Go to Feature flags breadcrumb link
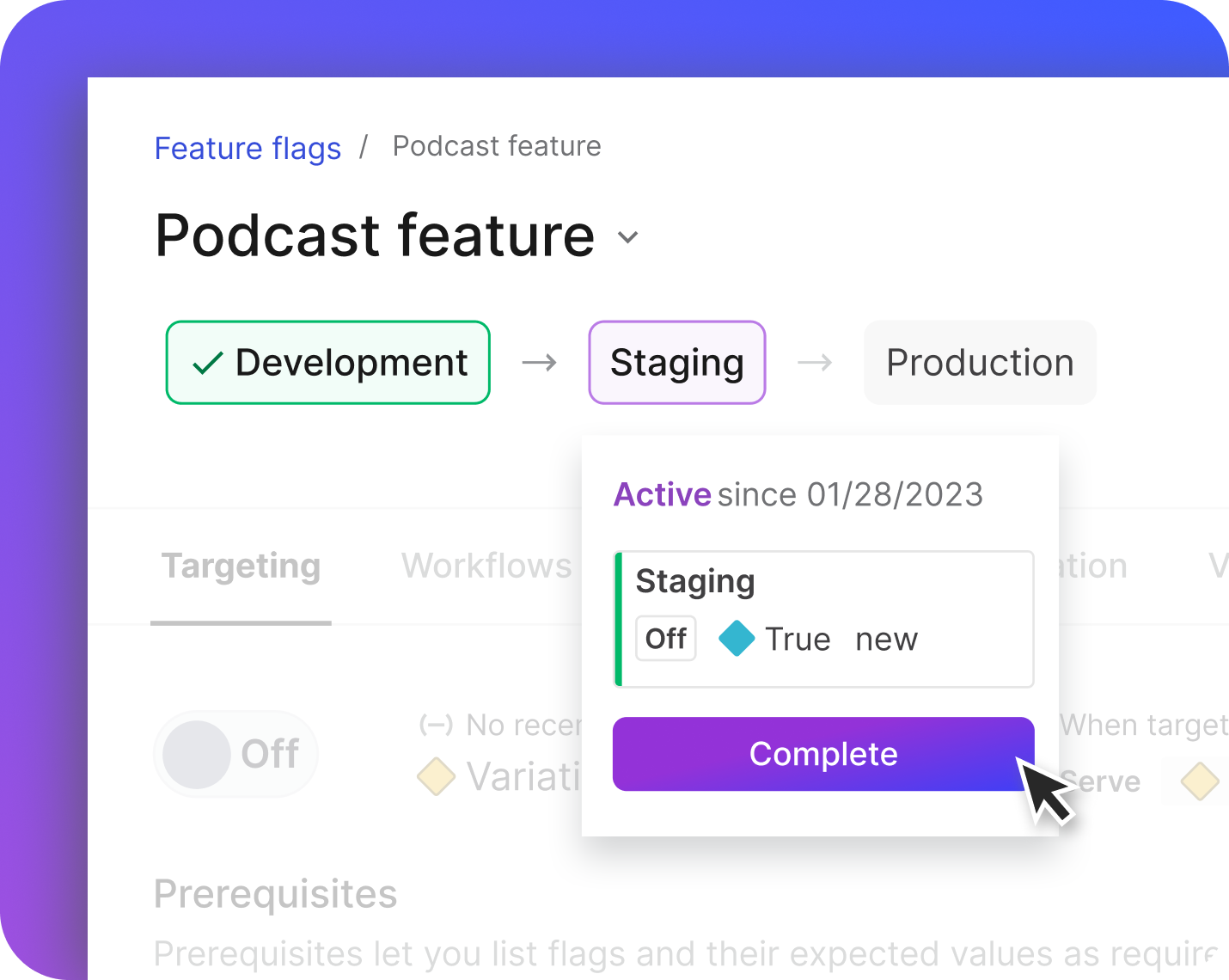Viewport: 1229px width, 980px height. click(248, 148)
